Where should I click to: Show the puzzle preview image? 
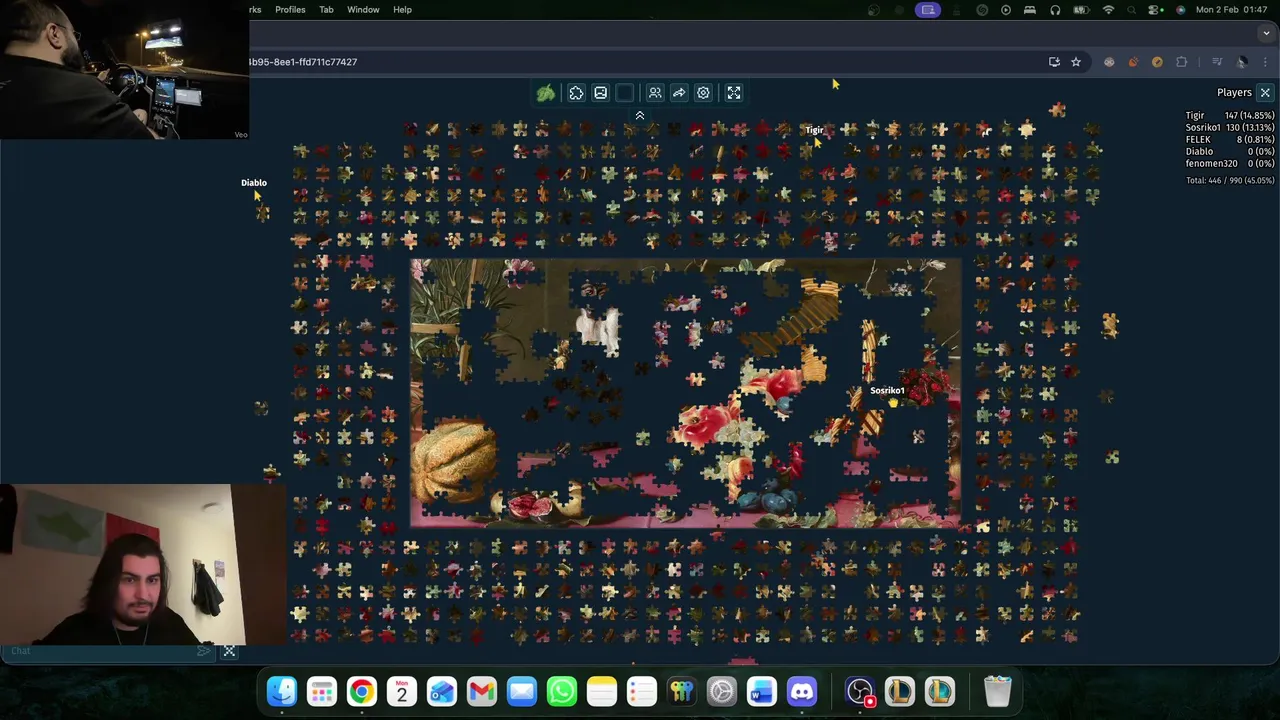[x=601, y=93]
